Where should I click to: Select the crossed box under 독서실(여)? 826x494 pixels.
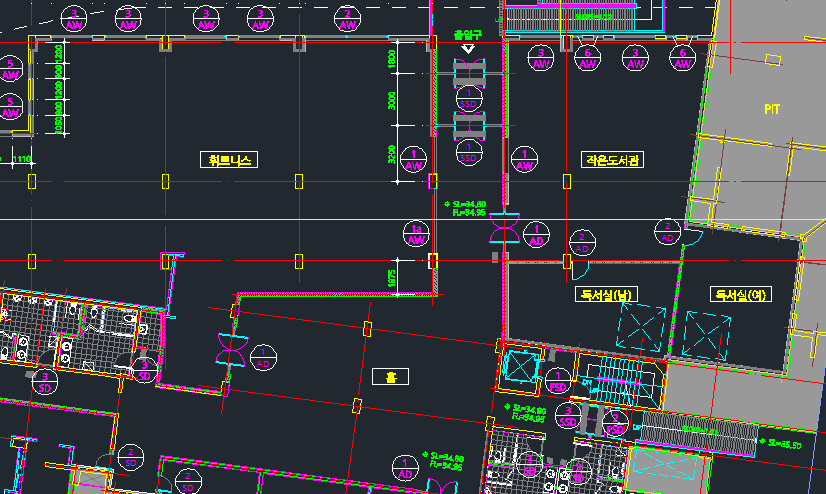[x=708, y=331]
